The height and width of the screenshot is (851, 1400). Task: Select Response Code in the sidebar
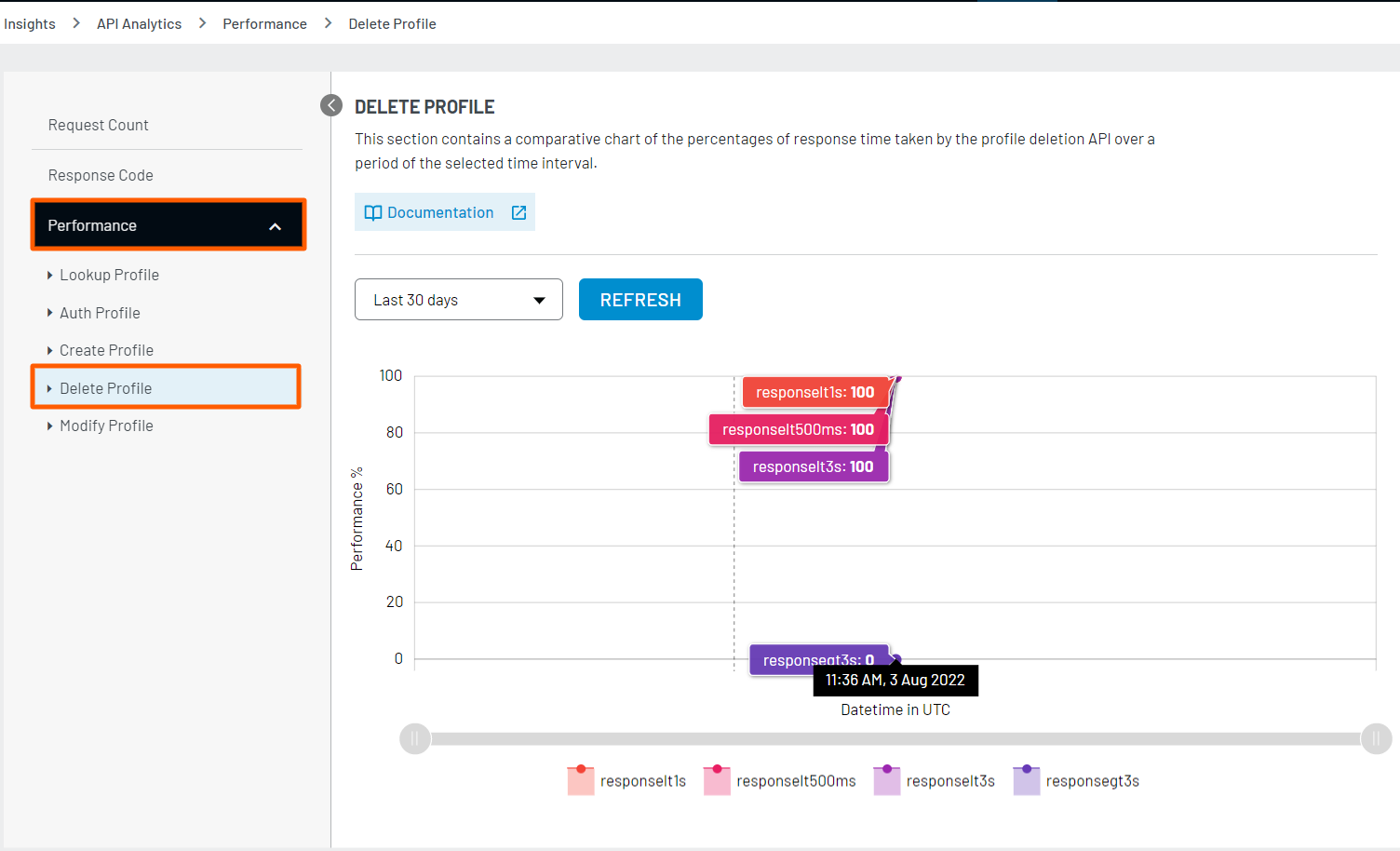pyautogui.click(x=101, y=176)
